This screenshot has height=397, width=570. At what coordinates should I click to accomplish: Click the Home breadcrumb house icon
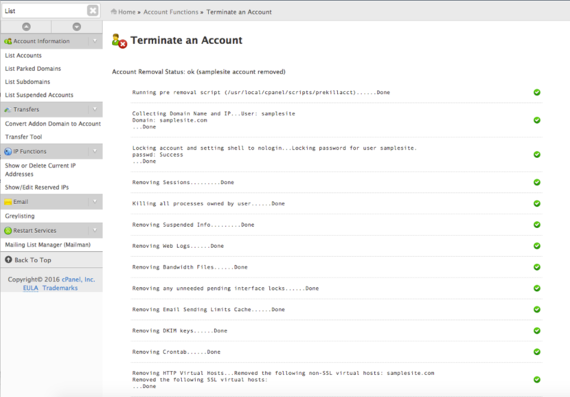pos(114,12)
